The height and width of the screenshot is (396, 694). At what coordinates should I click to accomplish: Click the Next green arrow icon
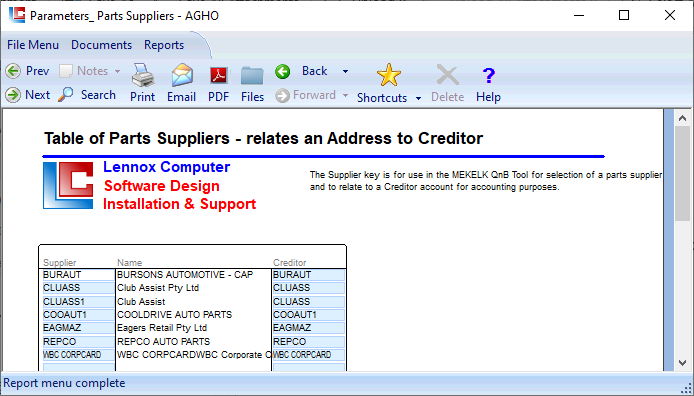13,95
